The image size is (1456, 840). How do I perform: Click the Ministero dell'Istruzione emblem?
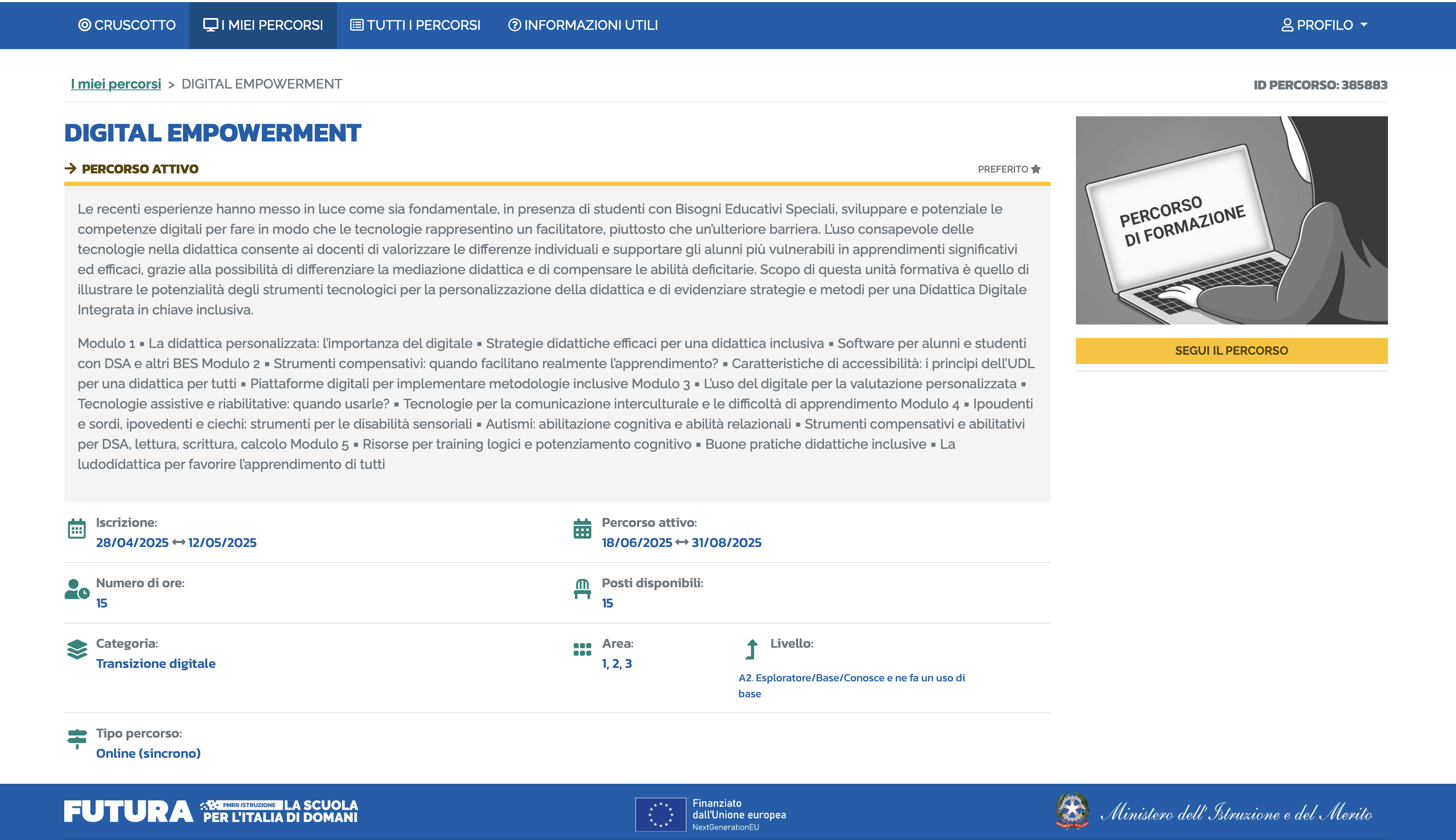click(1072, 811)
